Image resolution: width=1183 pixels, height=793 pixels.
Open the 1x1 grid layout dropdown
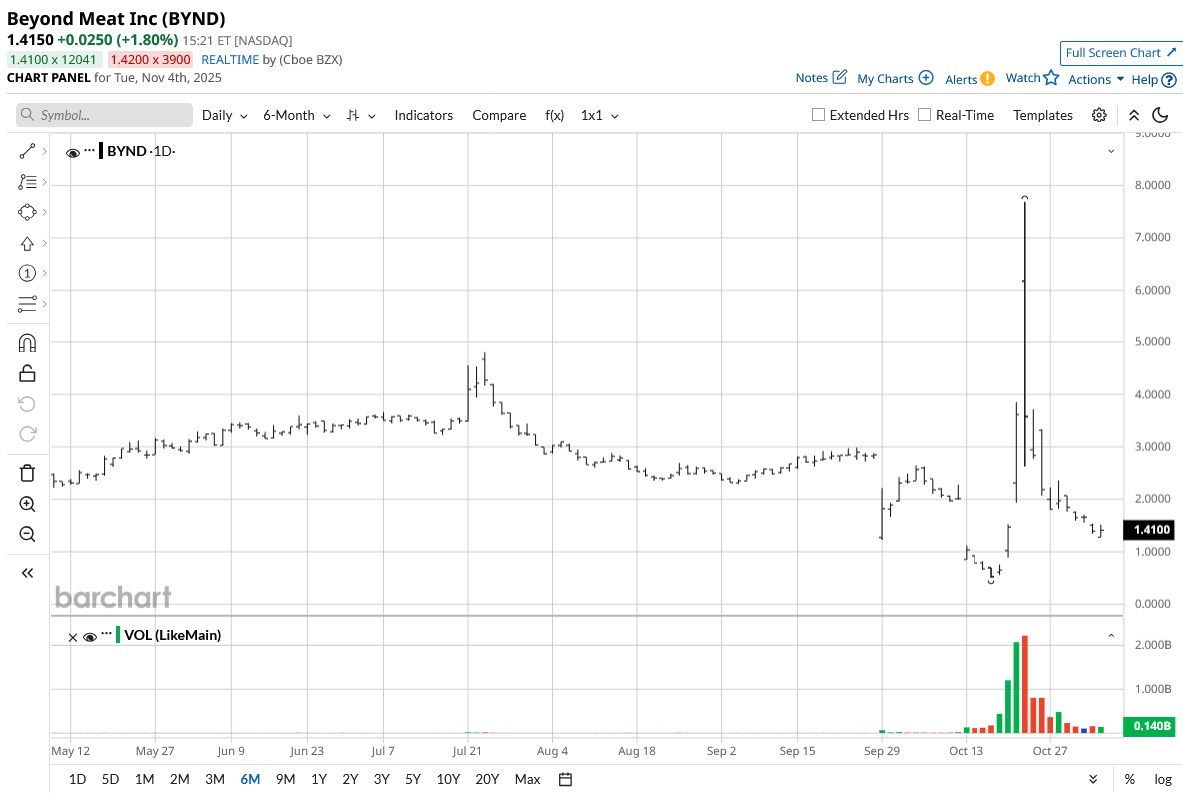[600, 115]
